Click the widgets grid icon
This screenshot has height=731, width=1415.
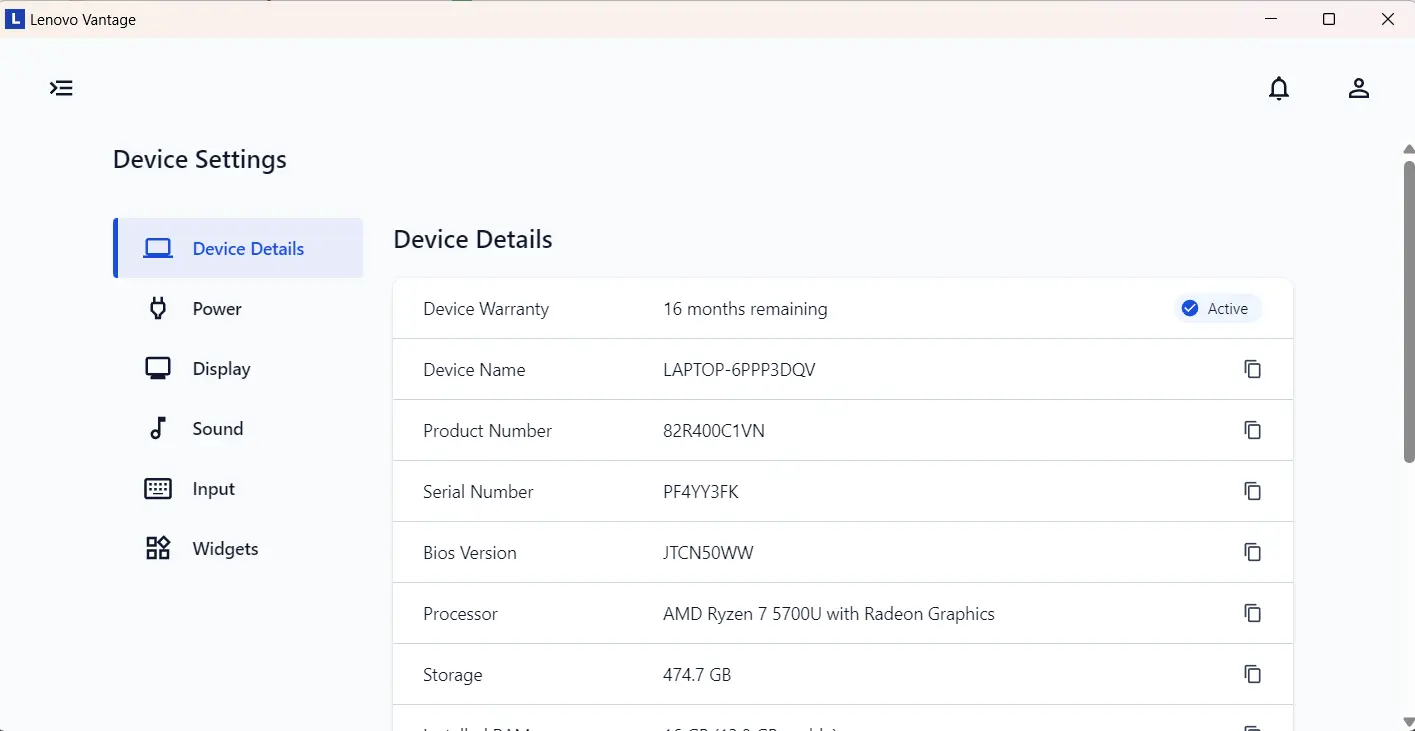158,548
